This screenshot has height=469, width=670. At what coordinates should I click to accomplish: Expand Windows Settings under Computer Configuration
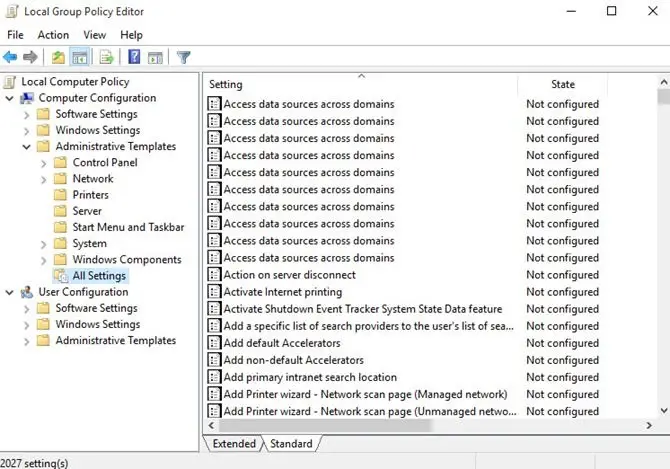click(26, 131)
